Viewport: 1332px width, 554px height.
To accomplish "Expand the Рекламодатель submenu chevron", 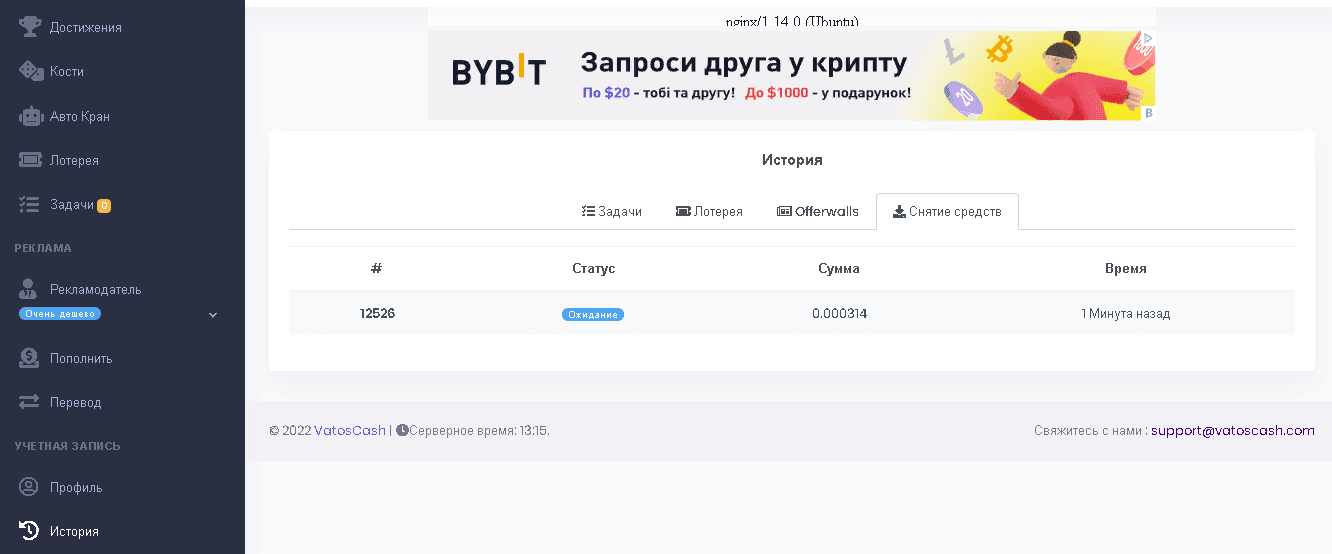I will click(x=212, y=315).
